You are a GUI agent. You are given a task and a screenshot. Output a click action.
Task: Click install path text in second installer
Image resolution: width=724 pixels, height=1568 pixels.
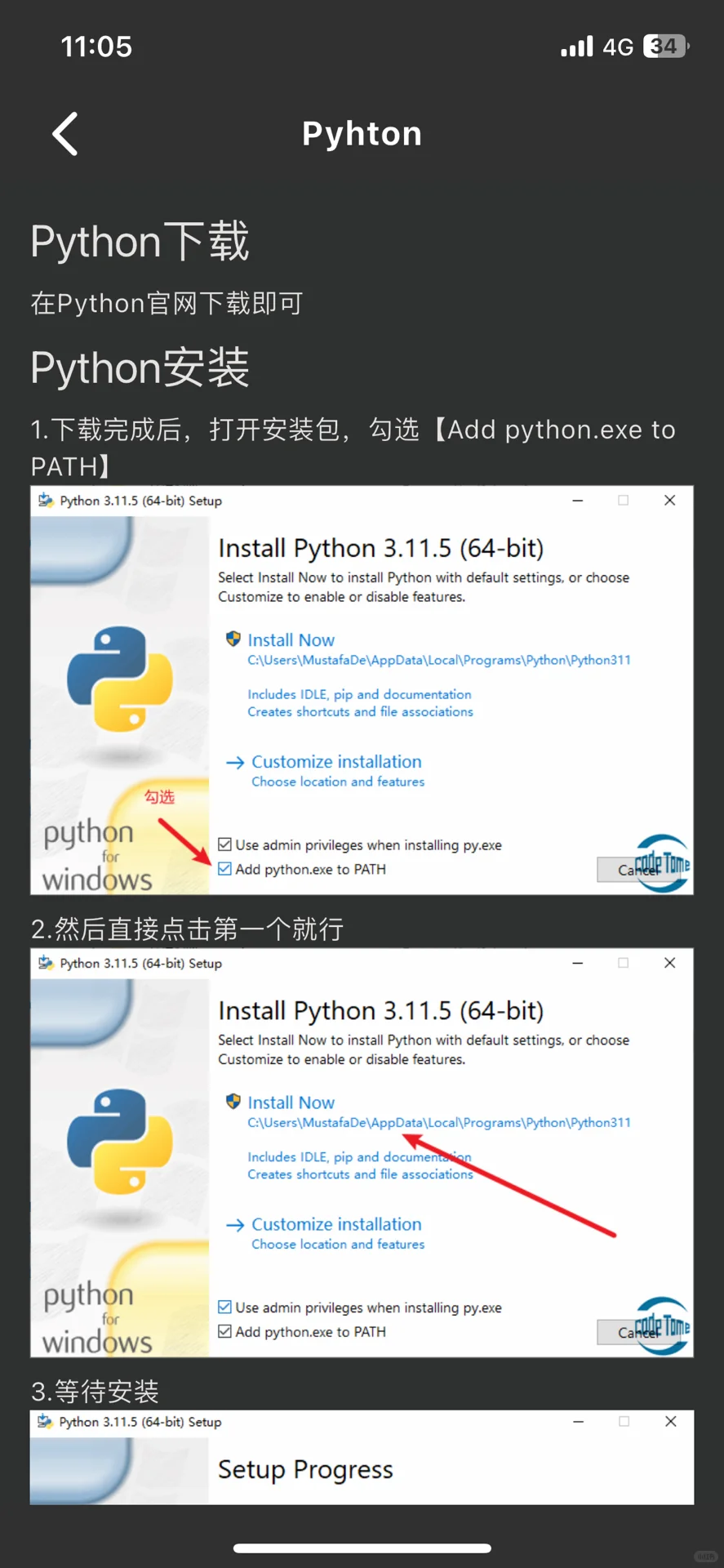[x=439, y=1122]
